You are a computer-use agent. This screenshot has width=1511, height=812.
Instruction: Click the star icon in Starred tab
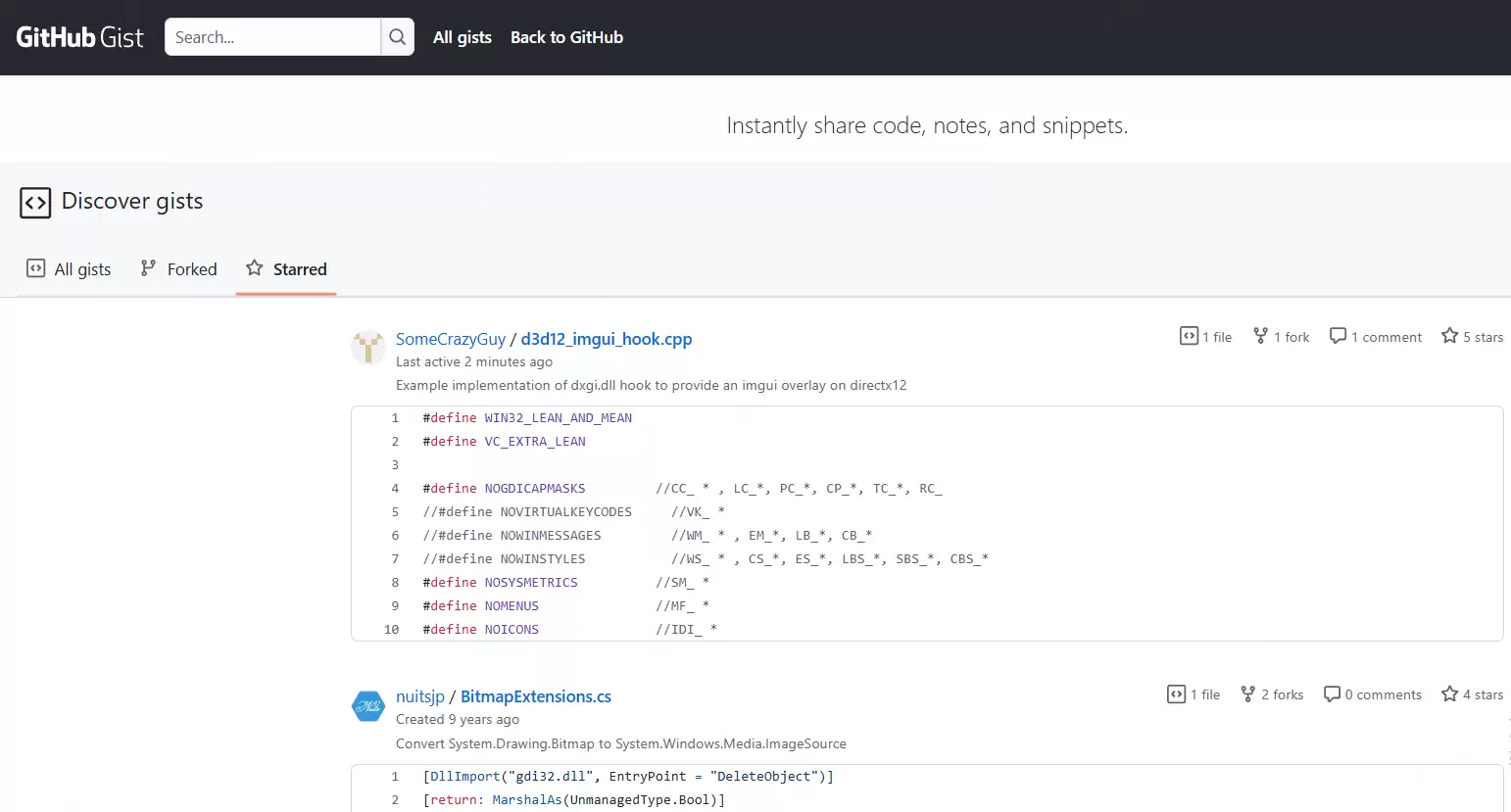255,267
